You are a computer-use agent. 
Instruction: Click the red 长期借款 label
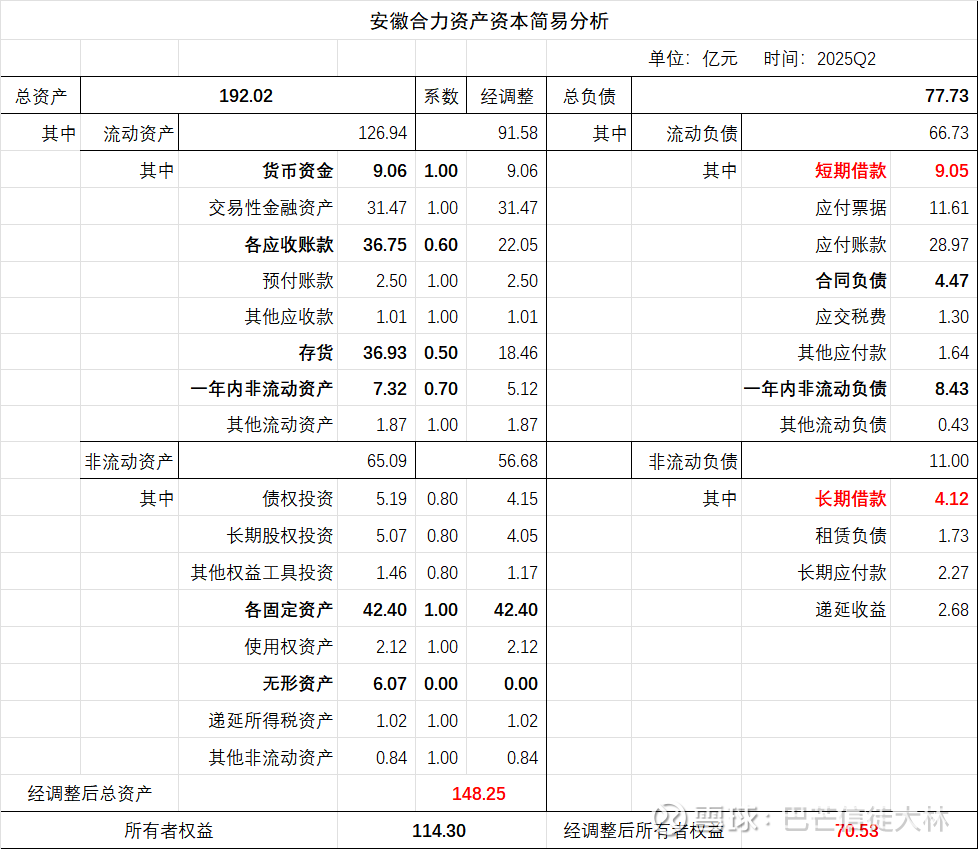click(x=850, y=498)
